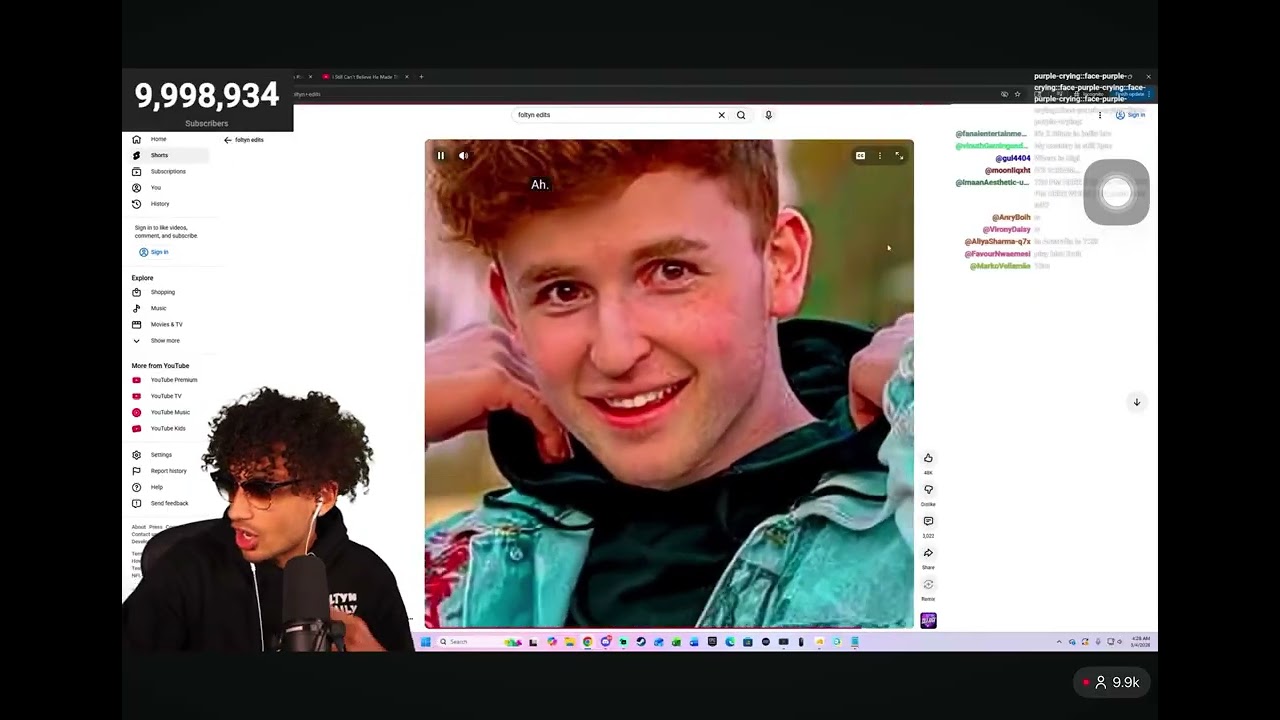Dislike the Short with thumbs down
The height and width of the screenshot is (720, 1280).
tap(928, 490)
